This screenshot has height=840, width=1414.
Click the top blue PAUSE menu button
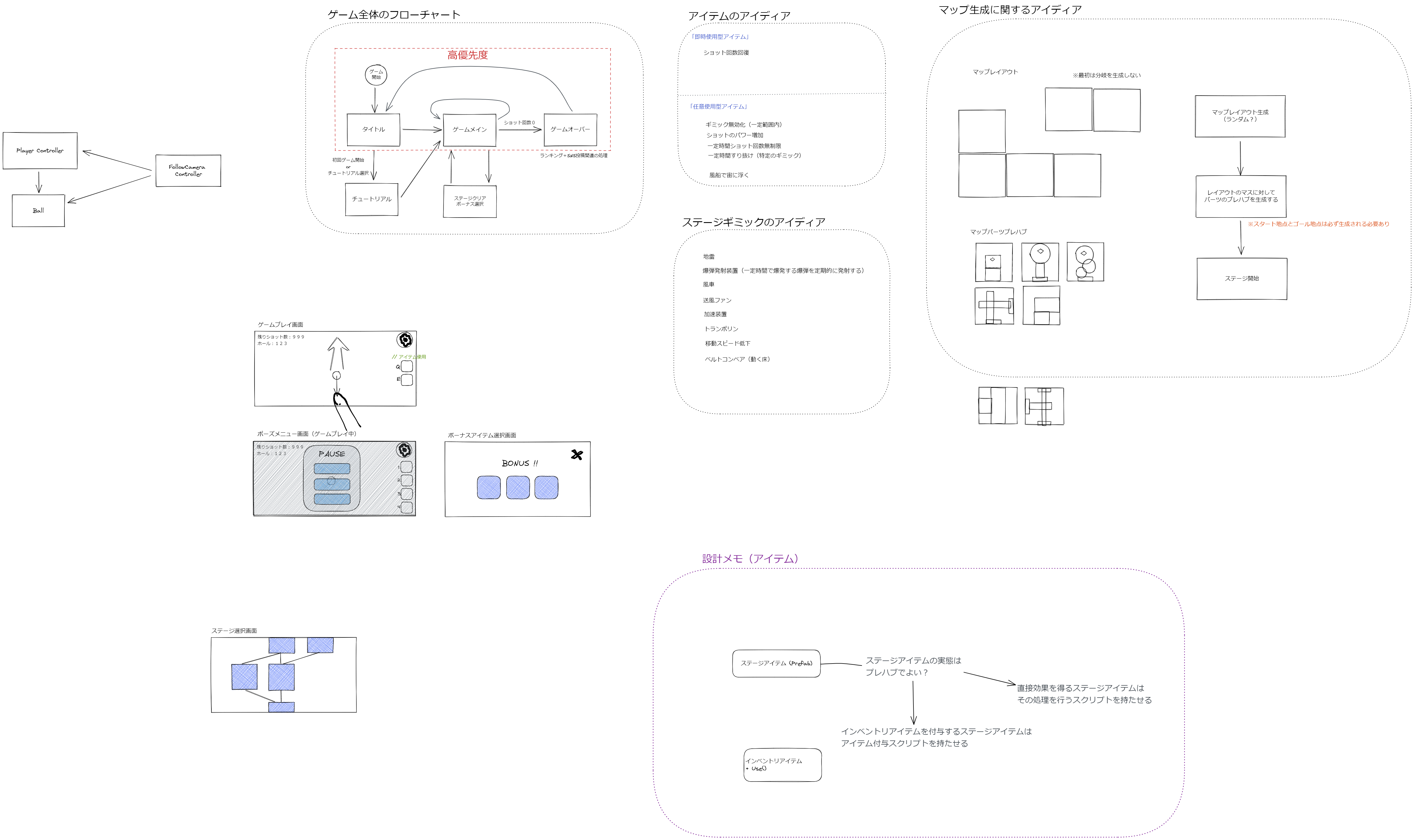pos(332,469)
